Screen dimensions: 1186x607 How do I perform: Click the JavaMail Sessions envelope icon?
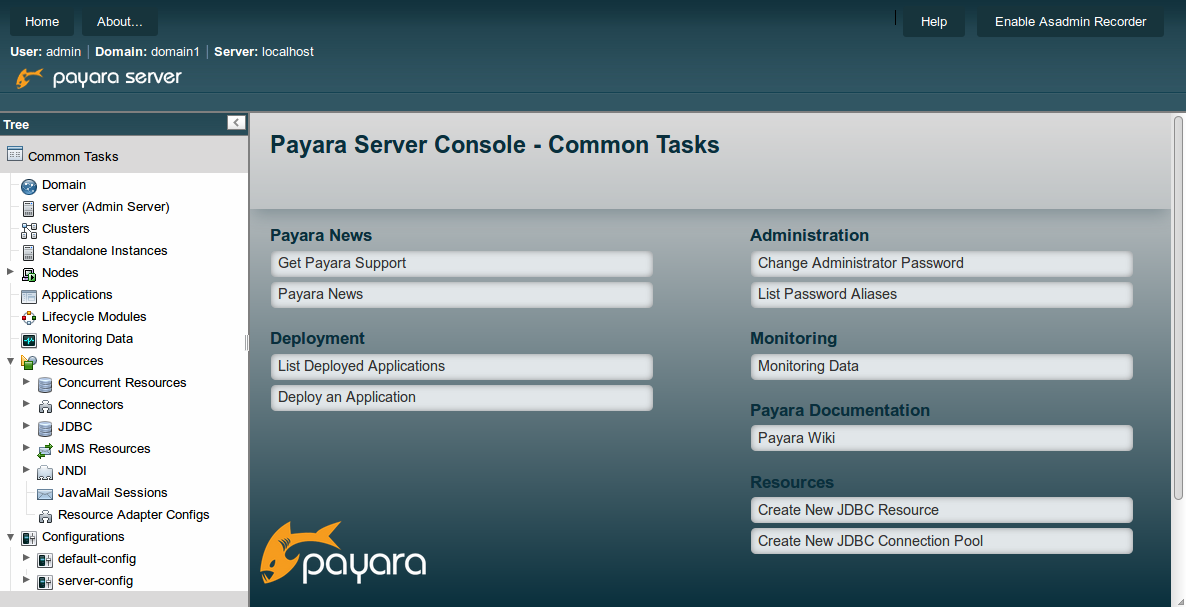tap(45, 494)
